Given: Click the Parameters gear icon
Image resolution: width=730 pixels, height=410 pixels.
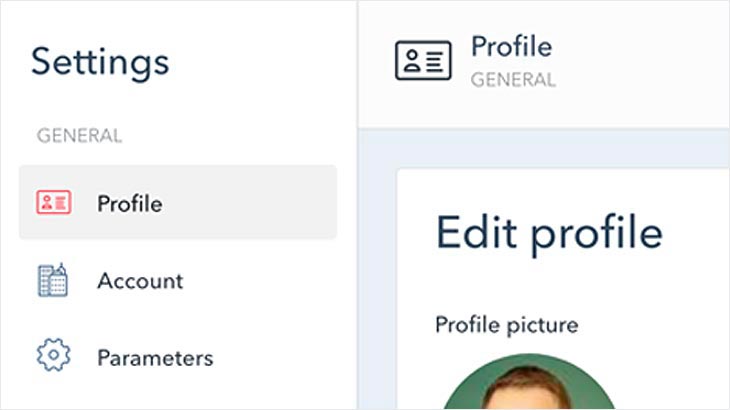Looking at the screenshot, I should [54, 355].
